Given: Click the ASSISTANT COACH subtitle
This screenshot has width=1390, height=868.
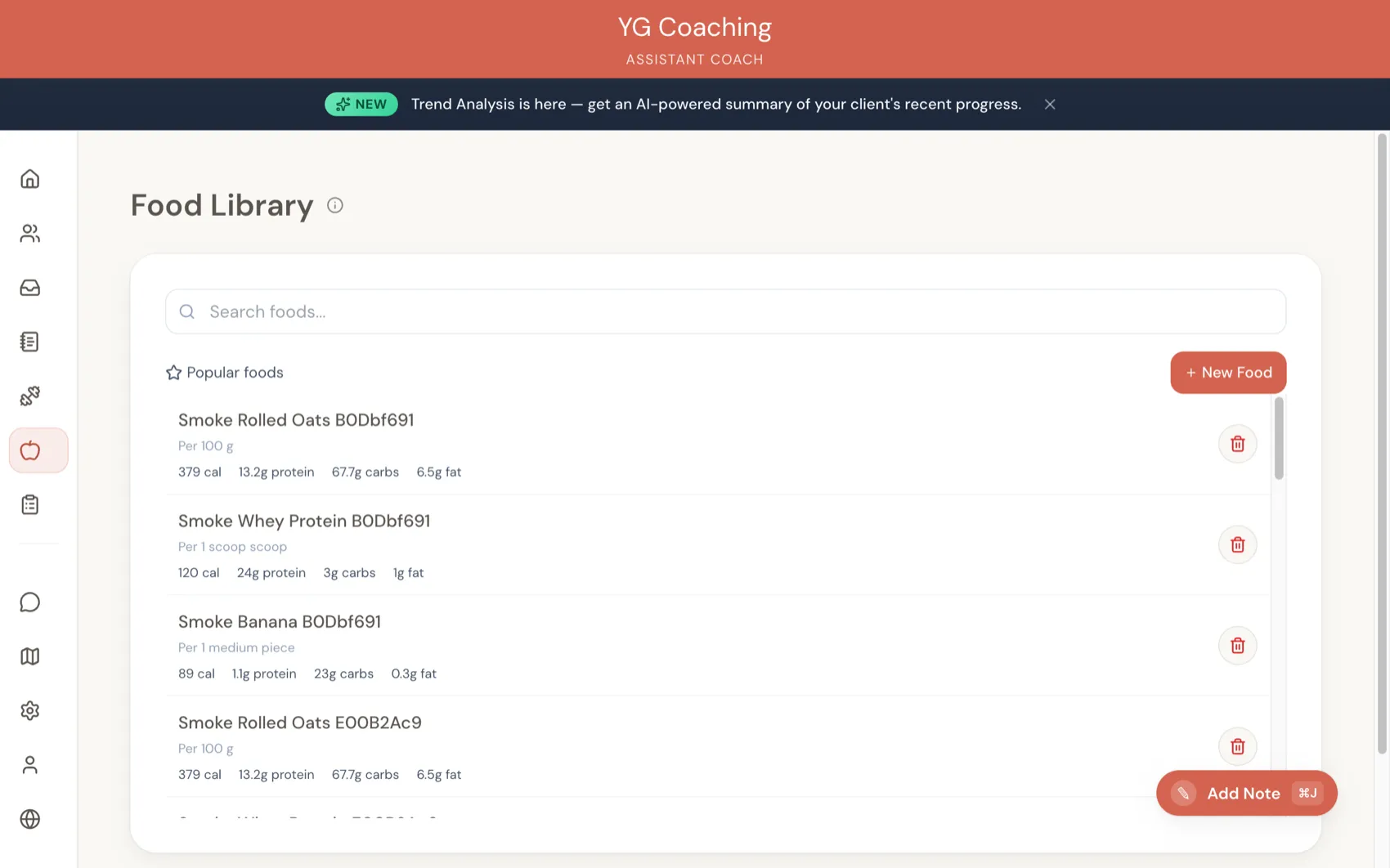Looking at the screenshot, I should pos(695,60).
